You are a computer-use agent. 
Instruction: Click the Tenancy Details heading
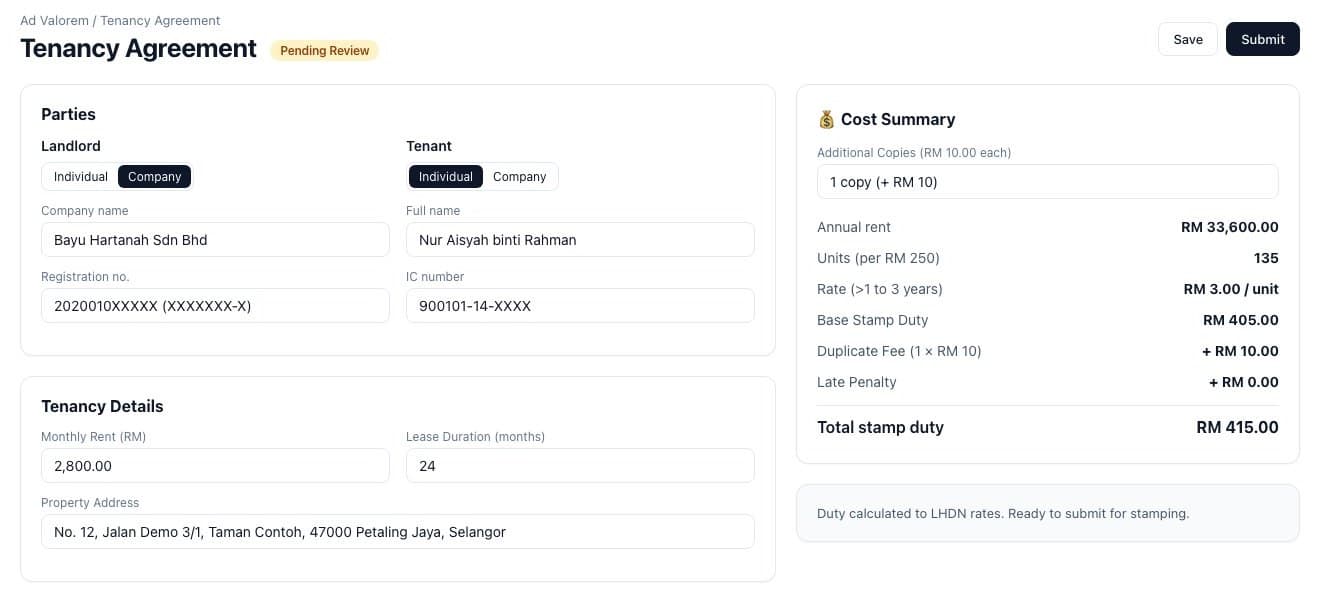click(x=102, y=406)
